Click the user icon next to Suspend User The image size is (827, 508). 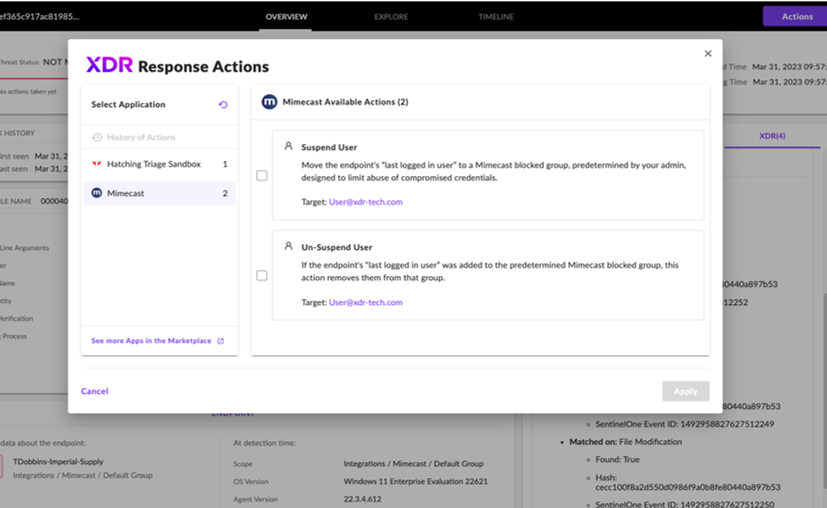(289, 146)
